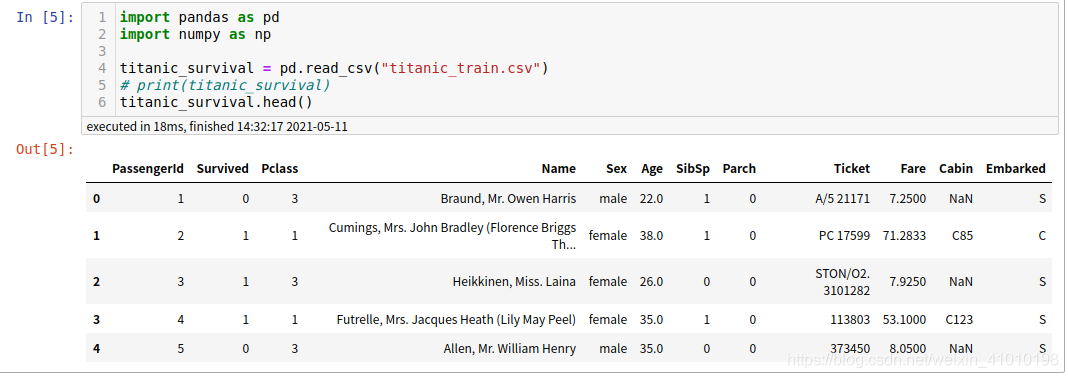Click the pd.read_csv code line
Viewport: 1068px width, 378px height.
coord(334,68)
